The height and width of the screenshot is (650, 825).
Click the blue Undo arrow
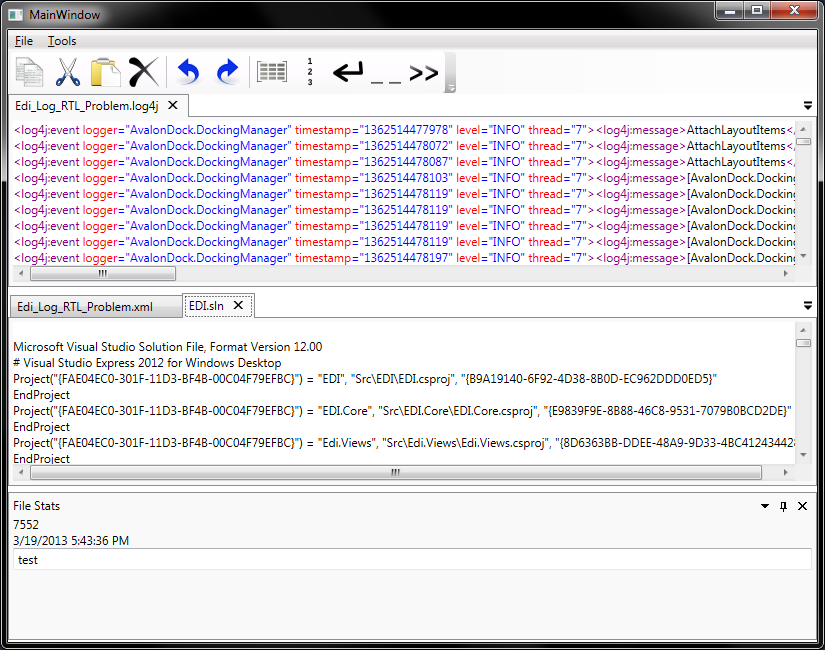[x=188, y=72]
